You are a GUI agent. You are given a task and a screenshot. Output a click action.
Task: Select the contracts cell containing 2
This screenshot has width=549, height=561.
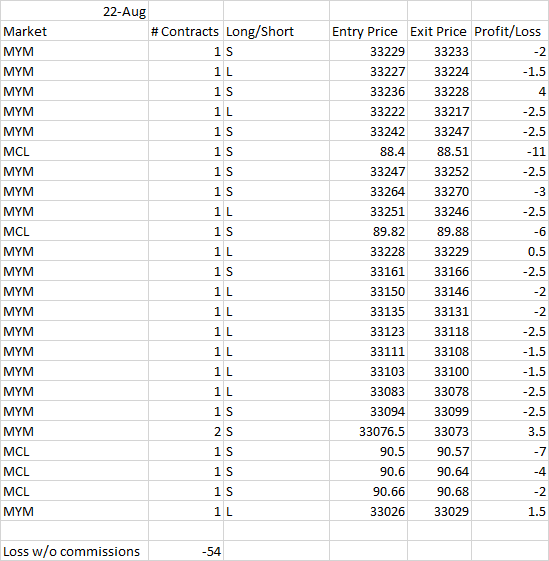[x=186, y=431]
